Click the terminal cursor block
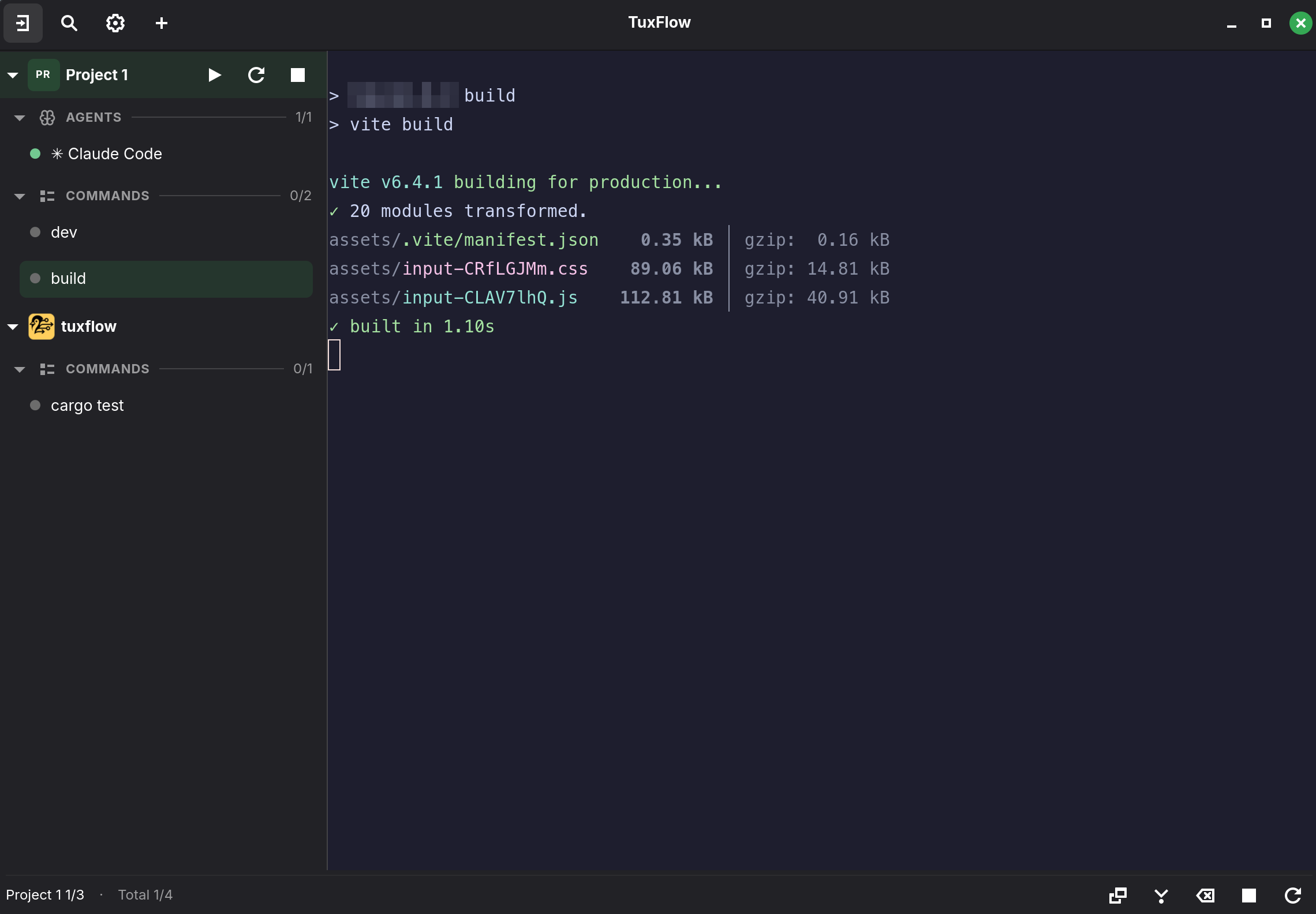The height and width of the screenshot is (914, 1316). pyautogui.click(x=334, y=355)
